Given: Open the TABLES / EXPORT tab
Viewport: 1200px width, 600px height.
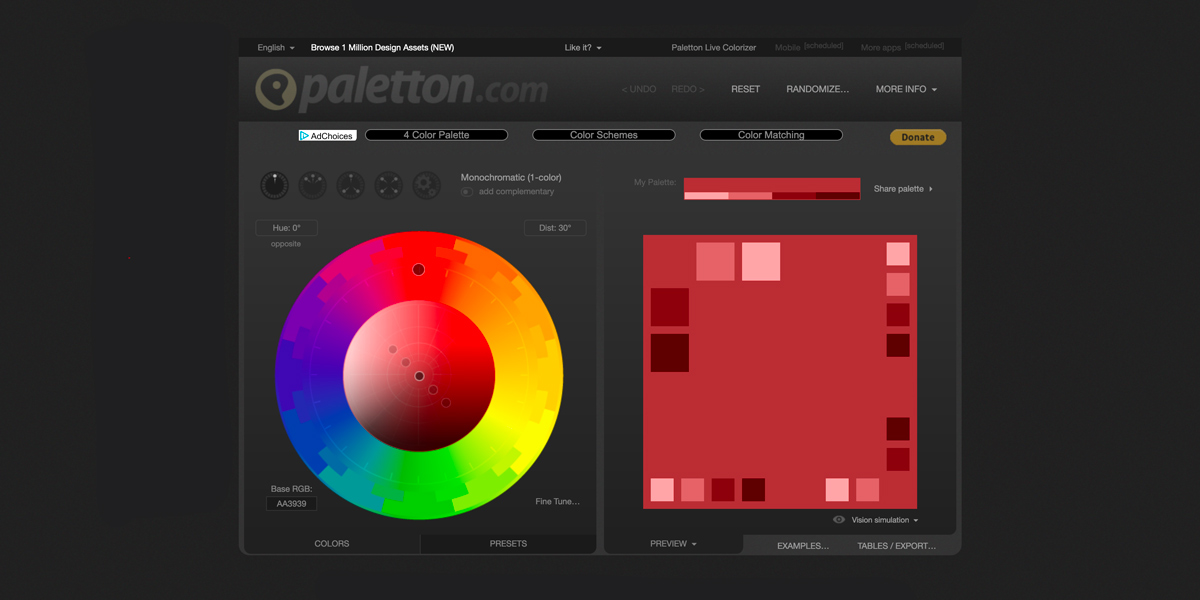Looking at the screenshot, I should point(898,545).
